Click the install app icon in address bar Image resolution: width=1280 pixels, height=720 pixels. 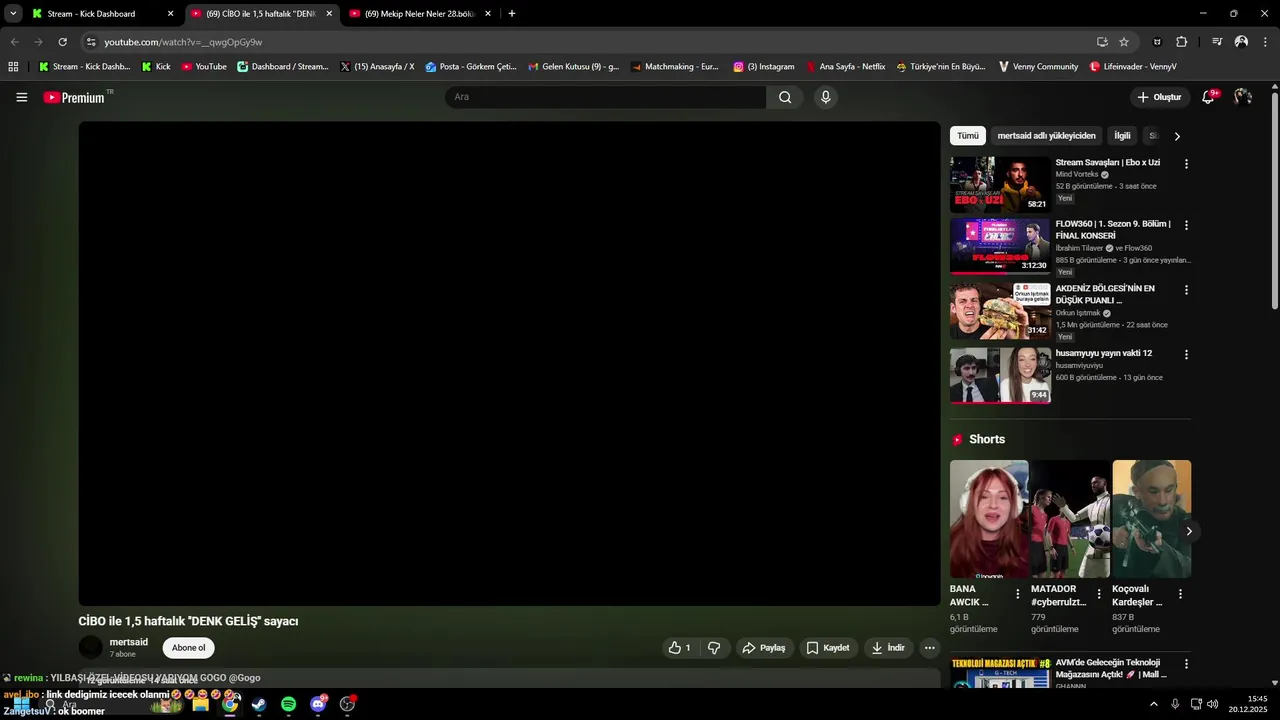(x=1102, y=42)
